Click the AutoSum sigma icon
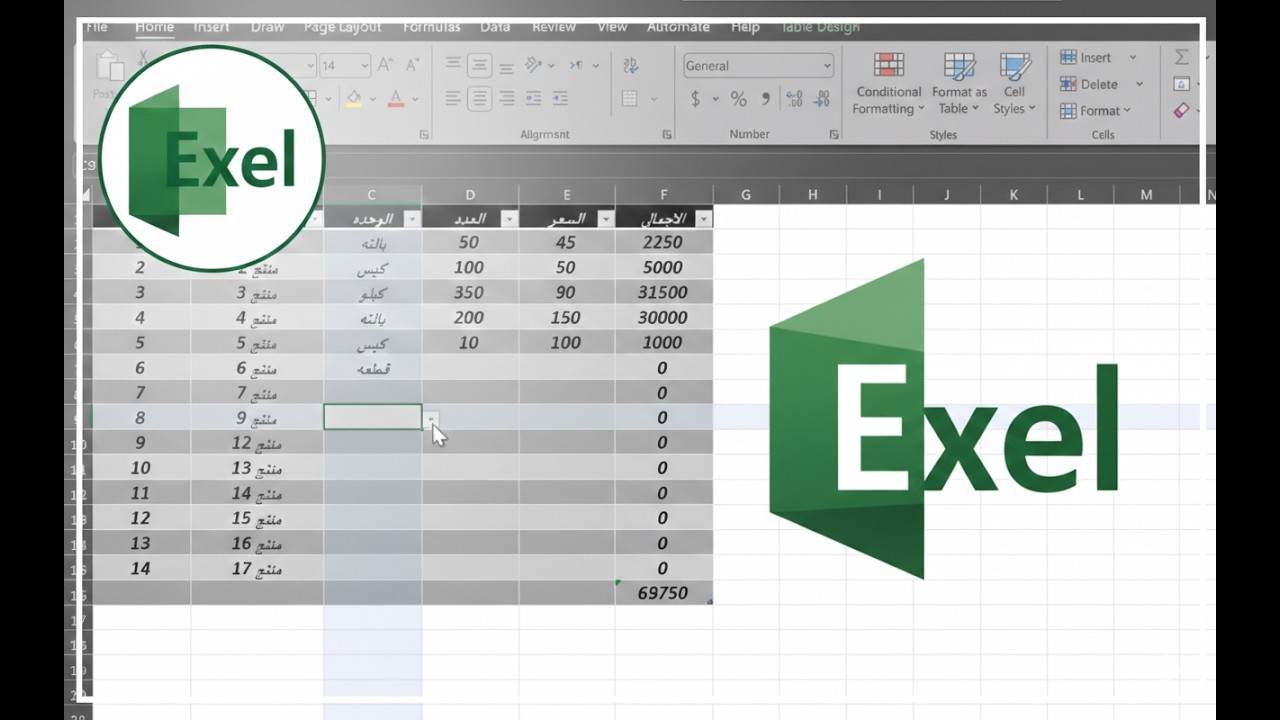The image size is (1280, 720). coord(1182,57)
